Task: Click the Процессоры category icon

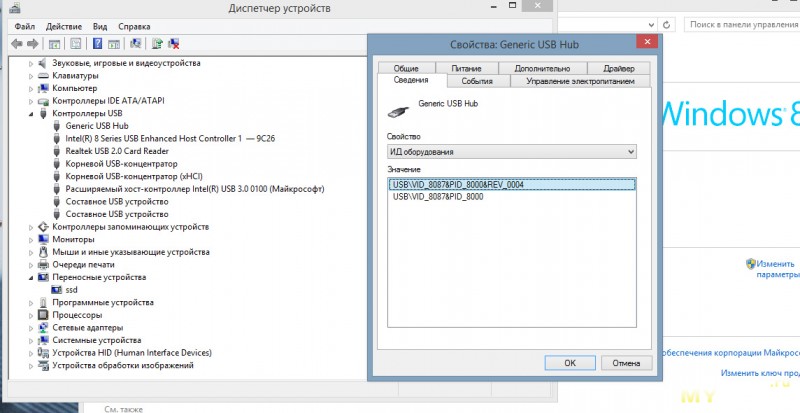Action: (x=43, y=315)
